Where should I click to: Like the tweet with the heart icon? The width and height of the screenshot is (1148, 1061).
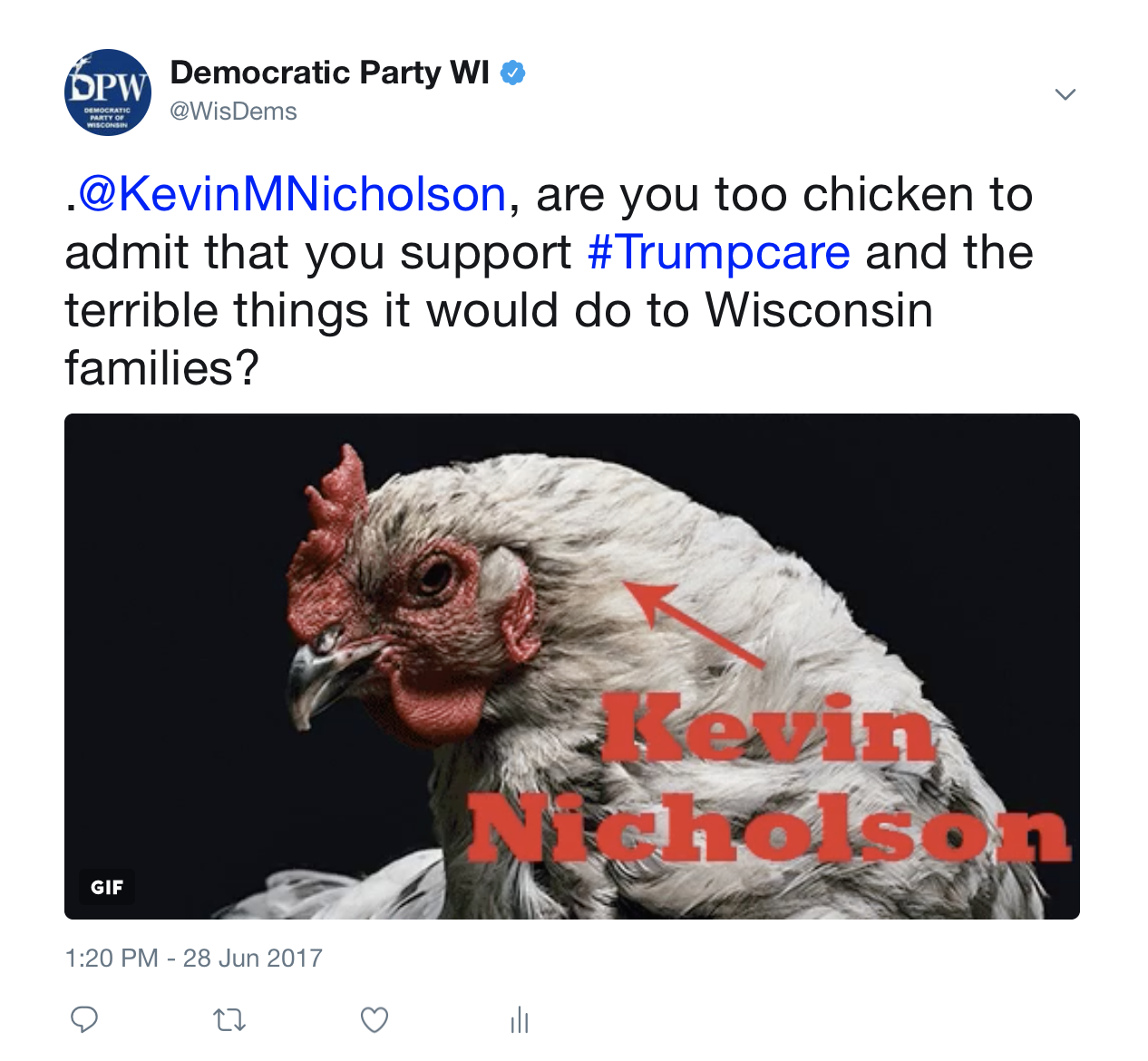[375, 1020]
